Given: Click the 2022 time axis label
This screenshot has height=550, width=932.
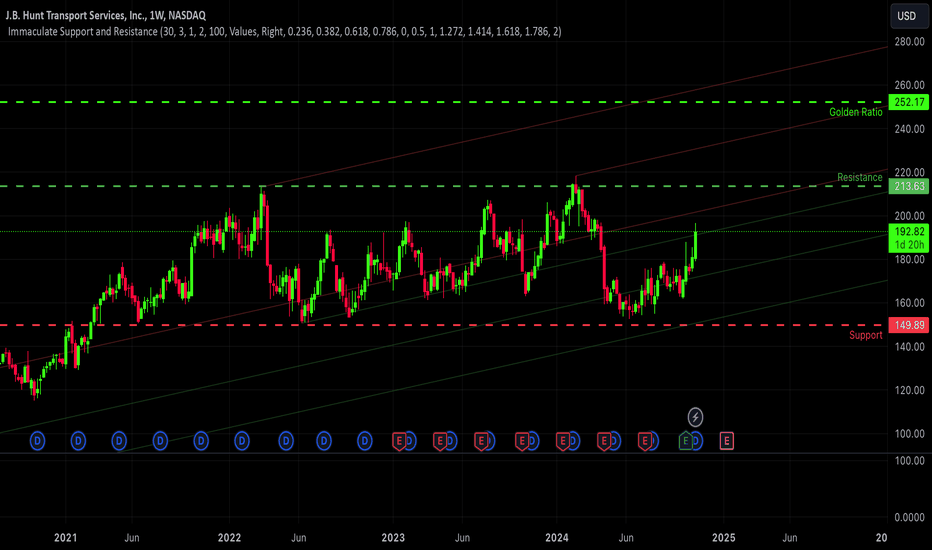Looking at the screenshot, I should 229,538.
